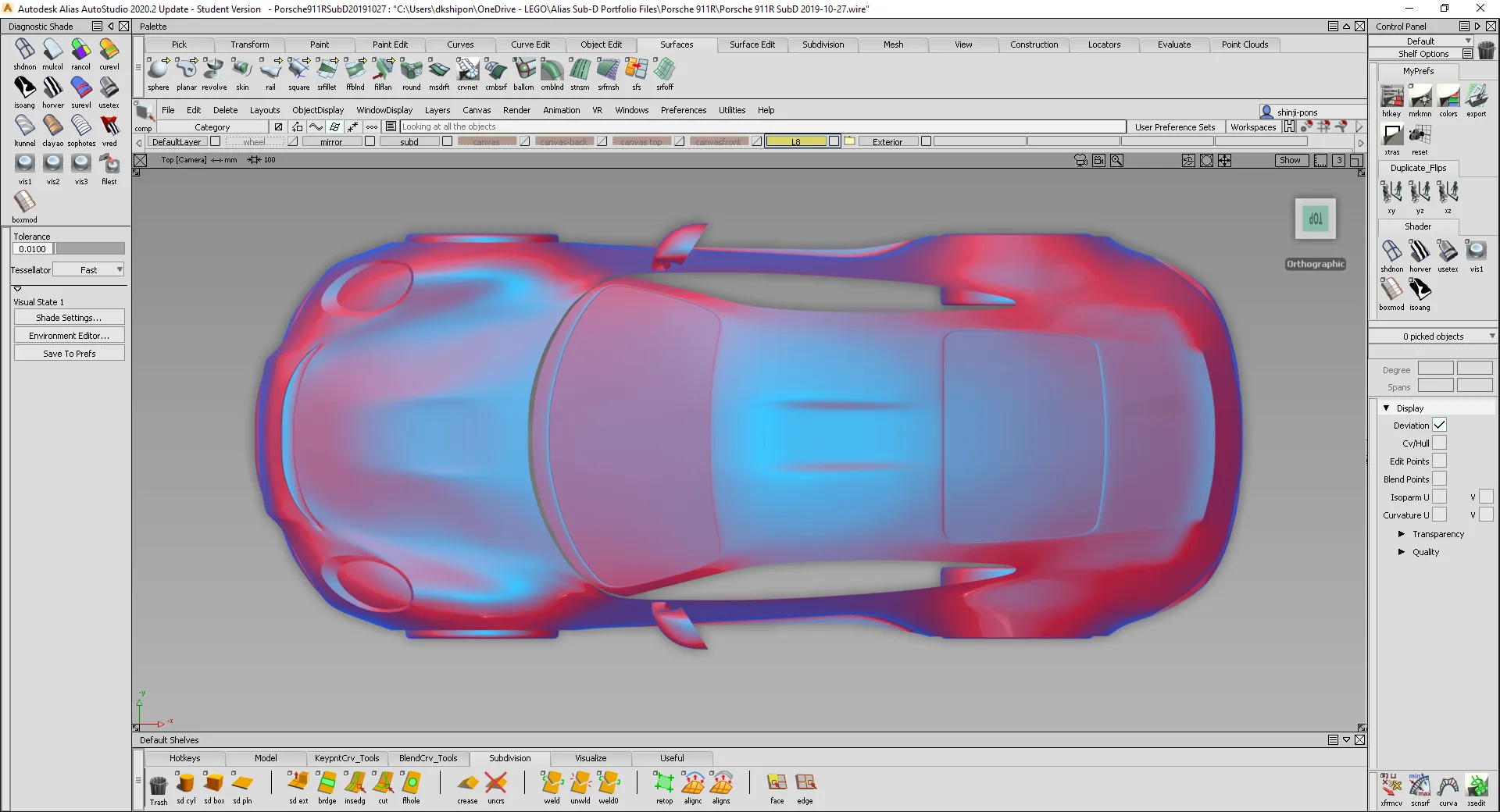The image size is (1500, 812).
Task: Collapse the Display section
Action: (1387, 408)
